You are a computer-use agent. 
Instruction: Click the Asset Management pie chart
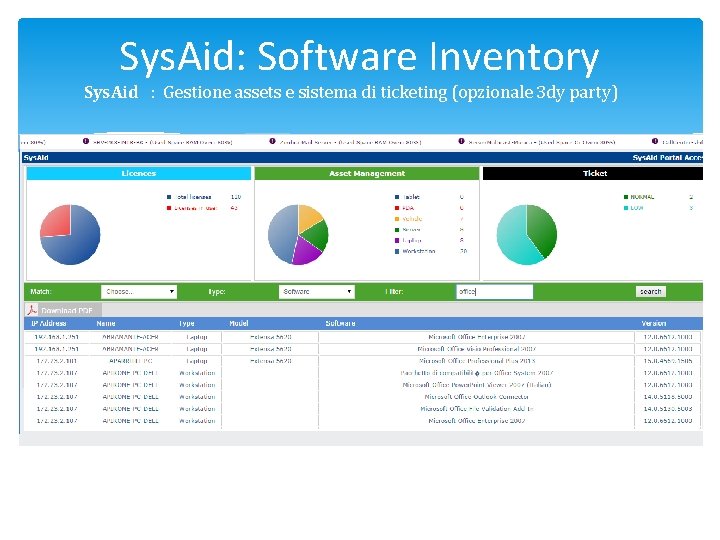(x=298, y=235)
